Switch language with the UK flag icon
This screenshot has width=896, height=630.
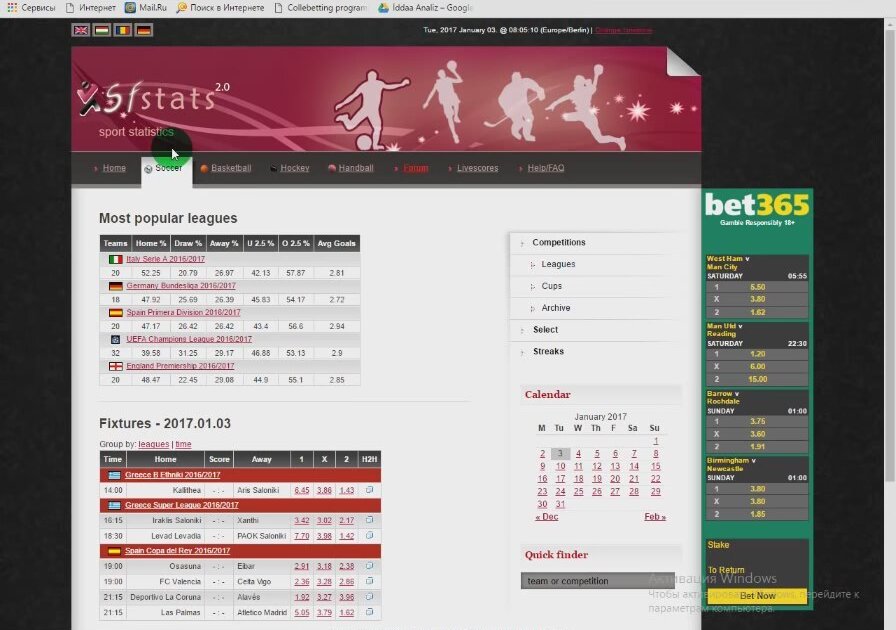81,30
